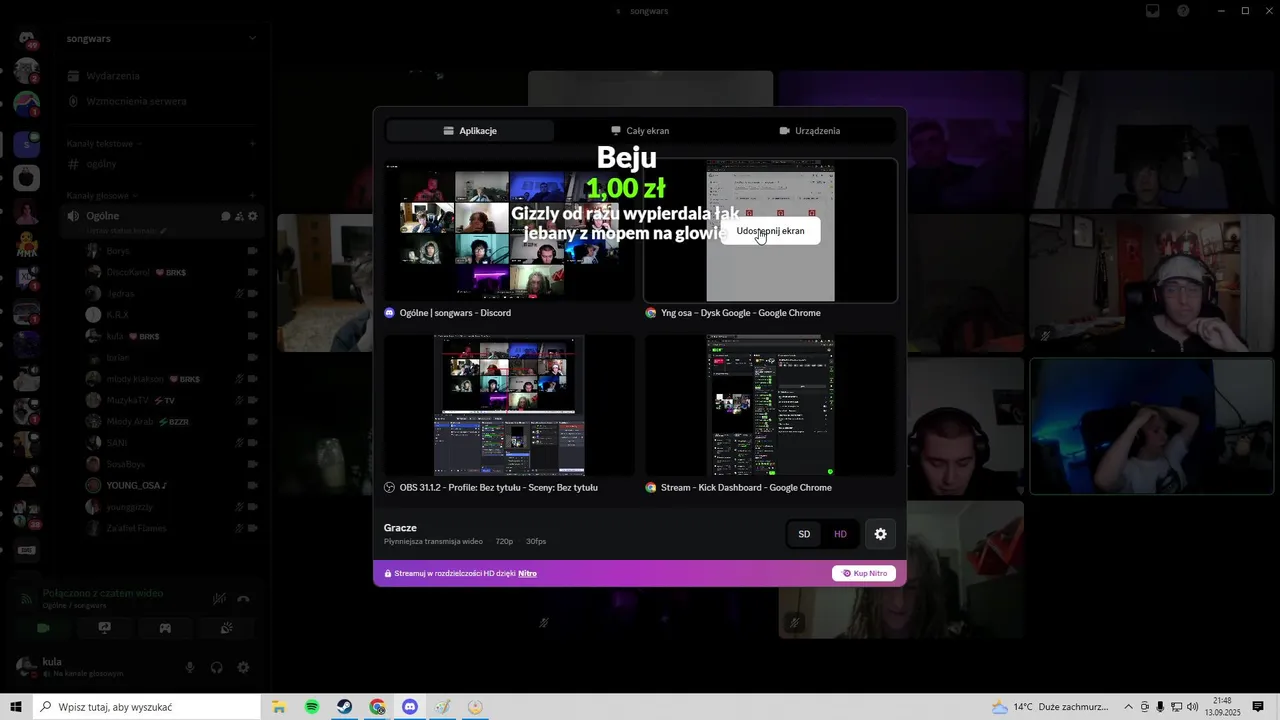This screenshot has height=720, width=1280.
Task: Open Steam from the taskbar
Action: coord(344,707)
